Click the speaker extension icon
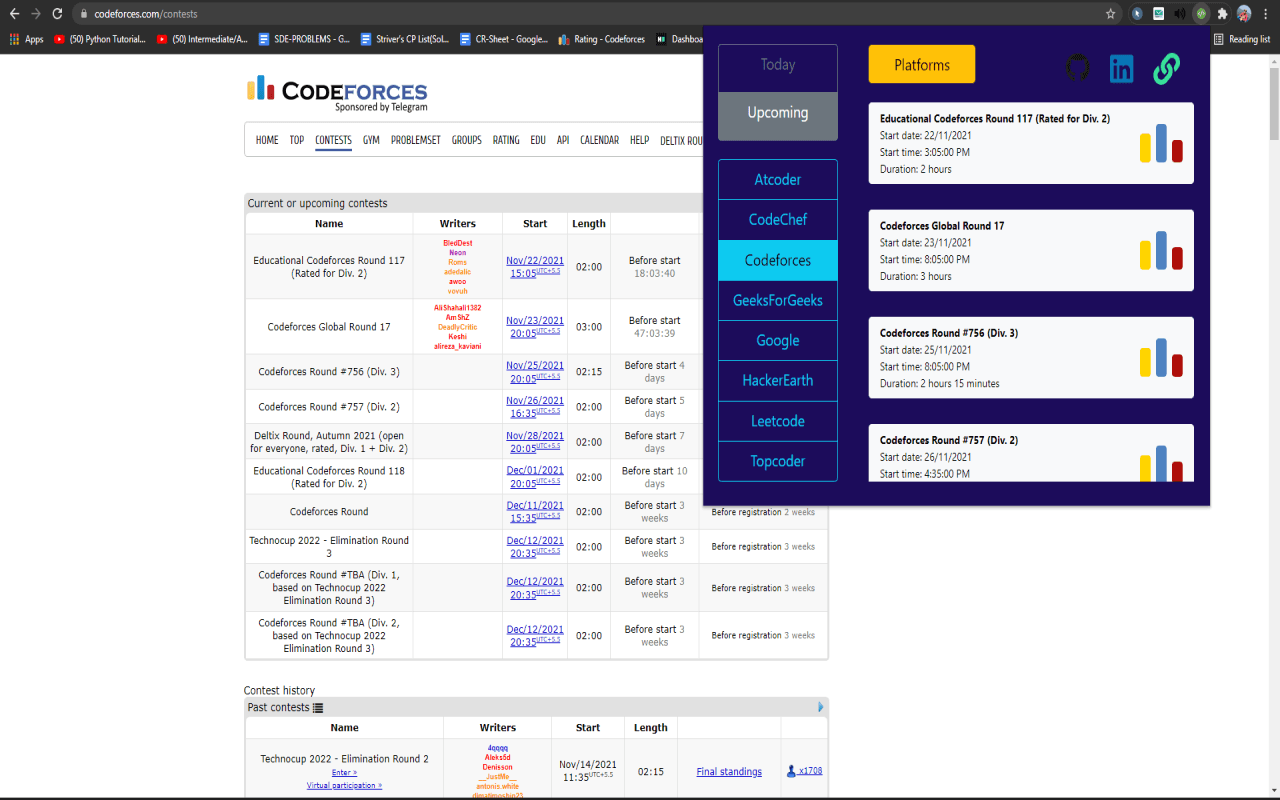 point(1180,14)
